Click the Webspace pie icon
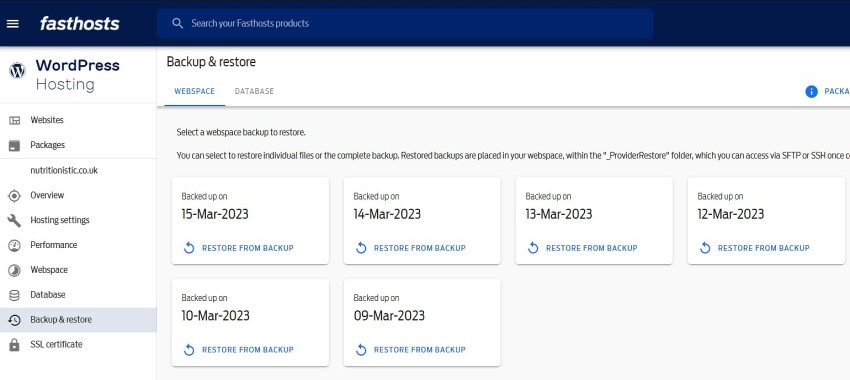Screen dimensions: 850x380 (15, 270)
